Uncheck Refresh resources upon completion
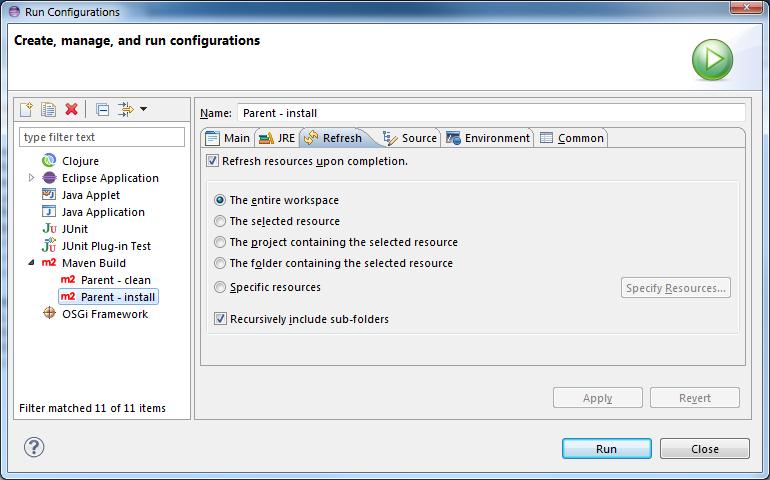Viewport: 770px width, 480px height. pyautogui.click(x=212, y=161)
